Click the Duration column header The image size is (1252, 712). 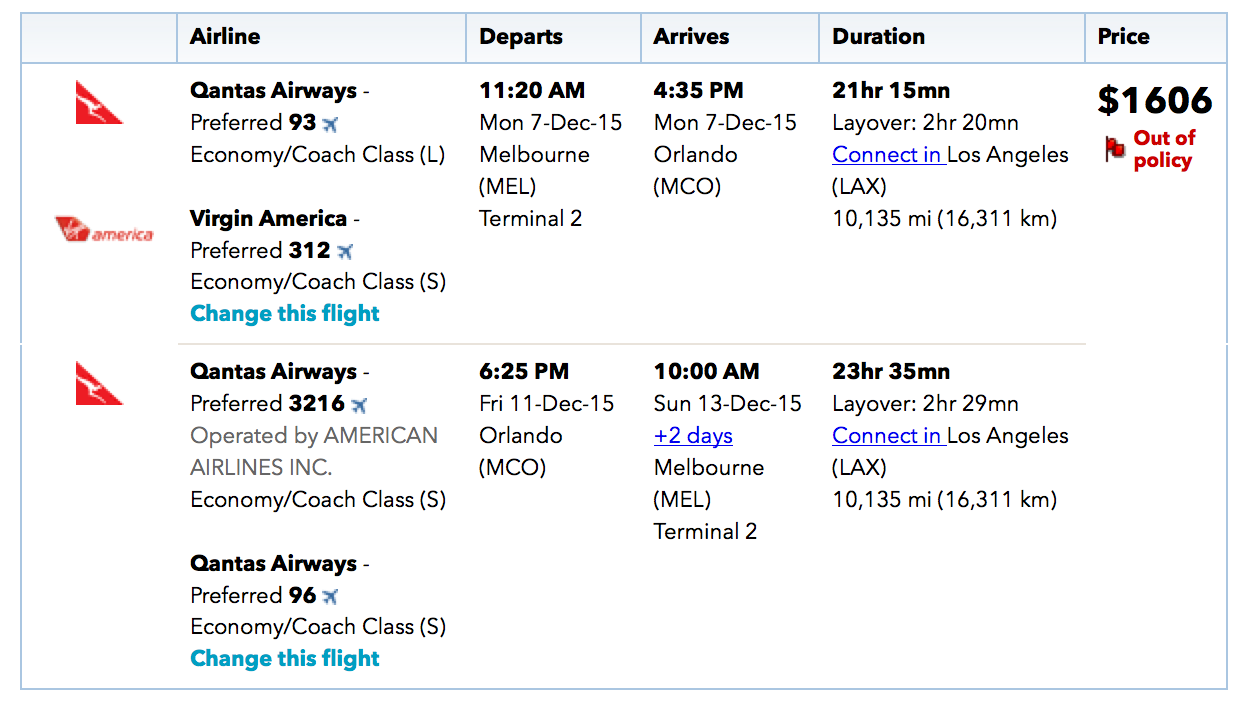(878, 37)
